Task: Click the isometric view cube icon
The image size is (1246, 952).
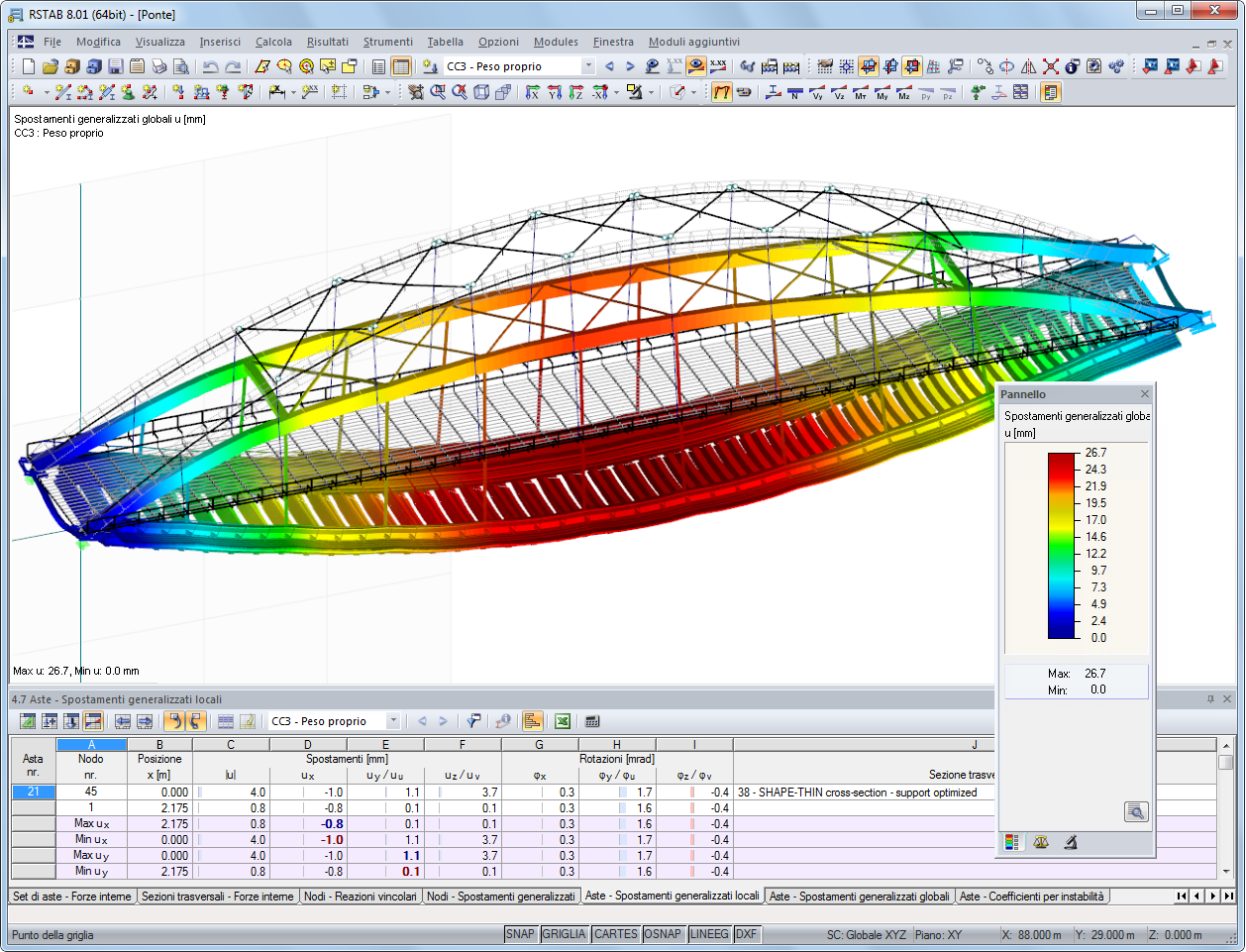Action: tap(481, 92)
